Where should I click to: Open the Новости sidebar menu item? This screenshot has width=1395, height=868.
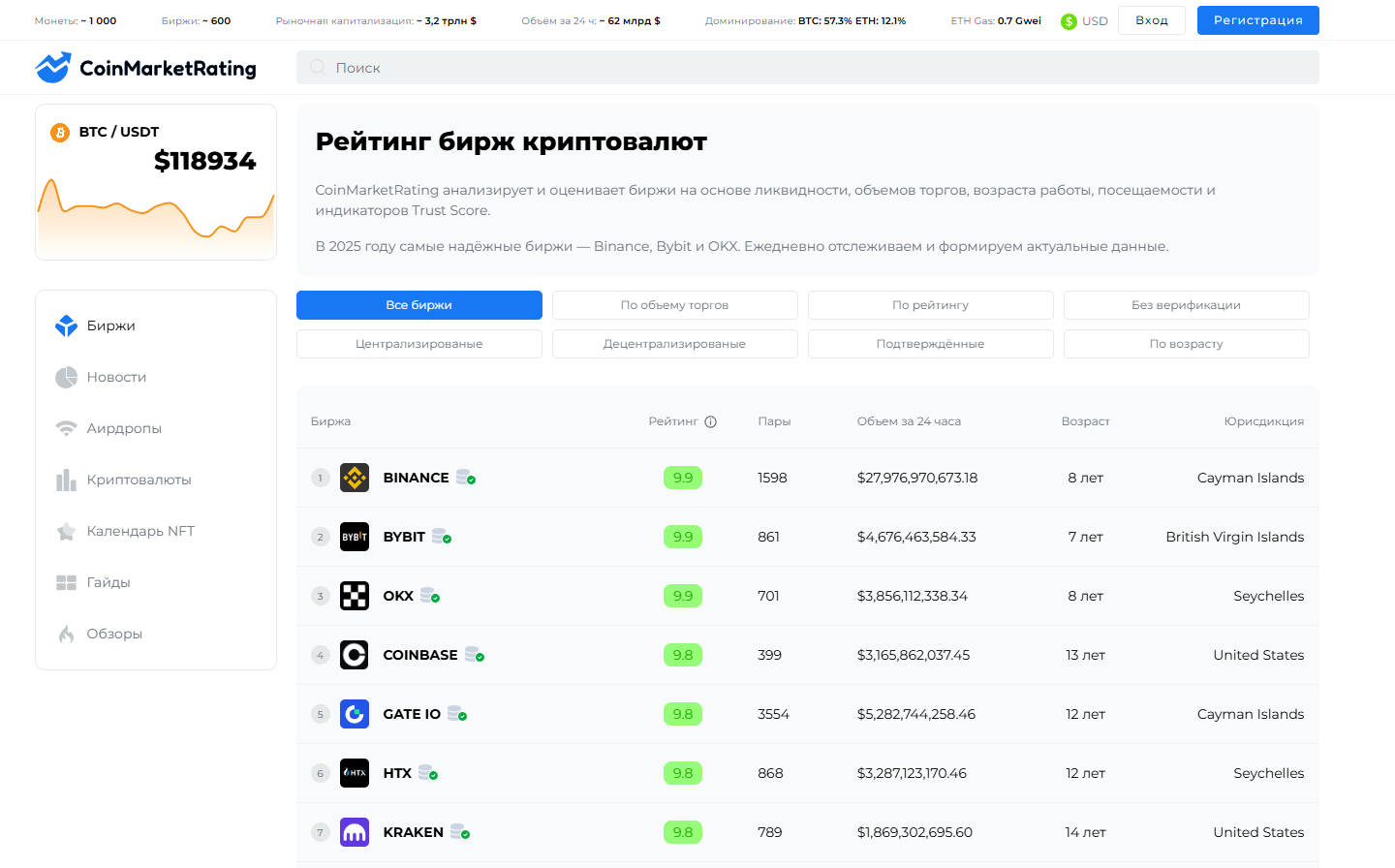156,377
